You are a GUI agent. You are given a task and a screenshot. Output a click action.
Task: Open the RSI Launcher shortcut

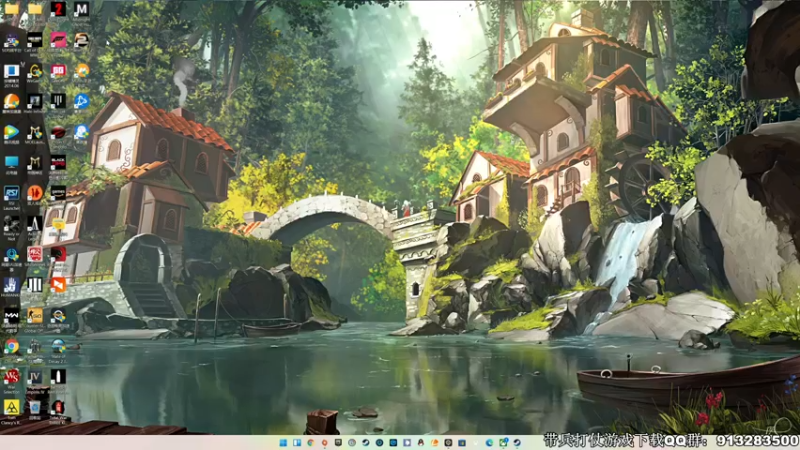pos(11,193)
